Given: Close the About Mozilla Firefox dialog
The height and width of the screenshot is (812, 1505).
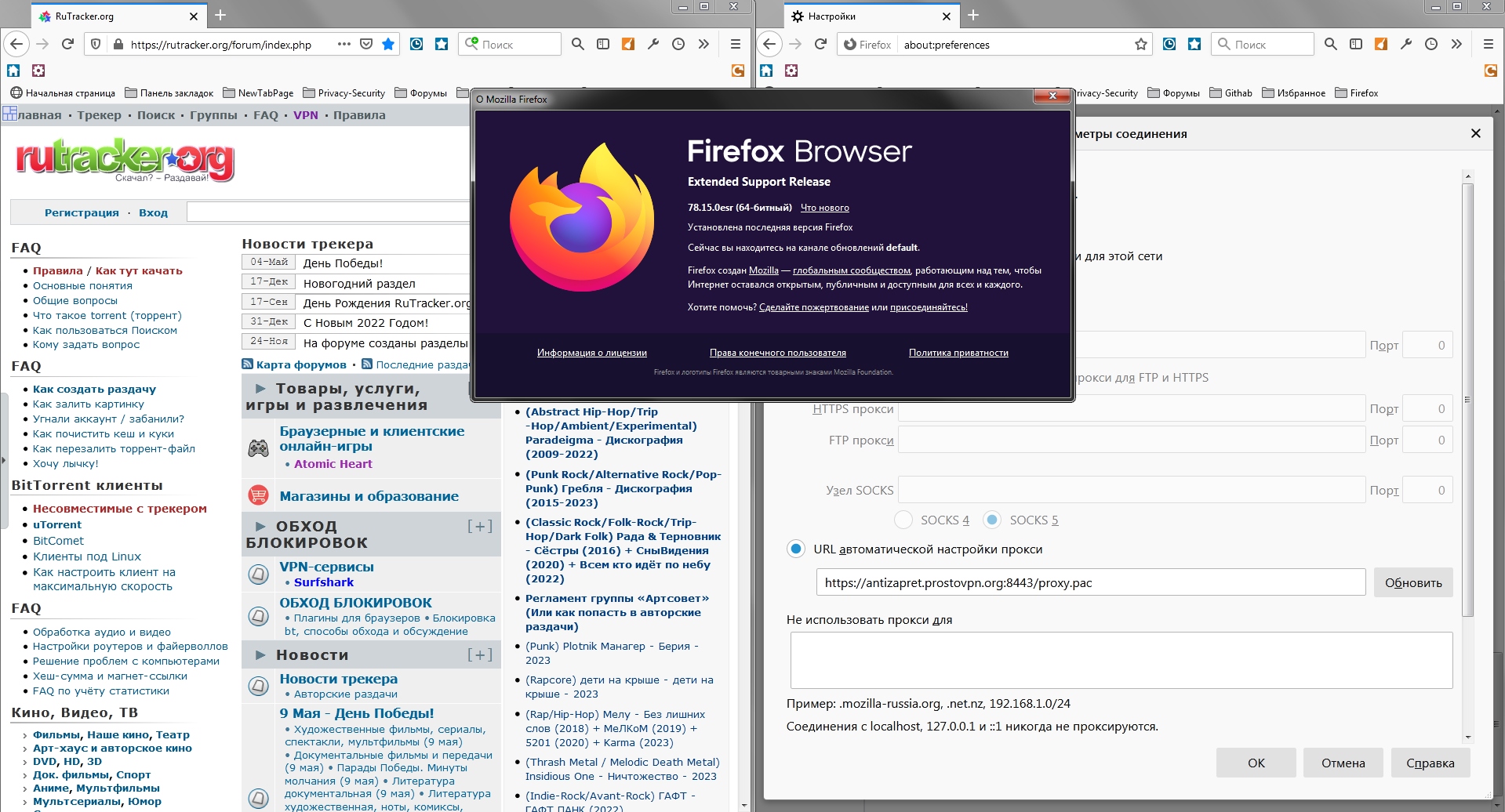Looking at the screenshot, I should [x=1052, y=96].
